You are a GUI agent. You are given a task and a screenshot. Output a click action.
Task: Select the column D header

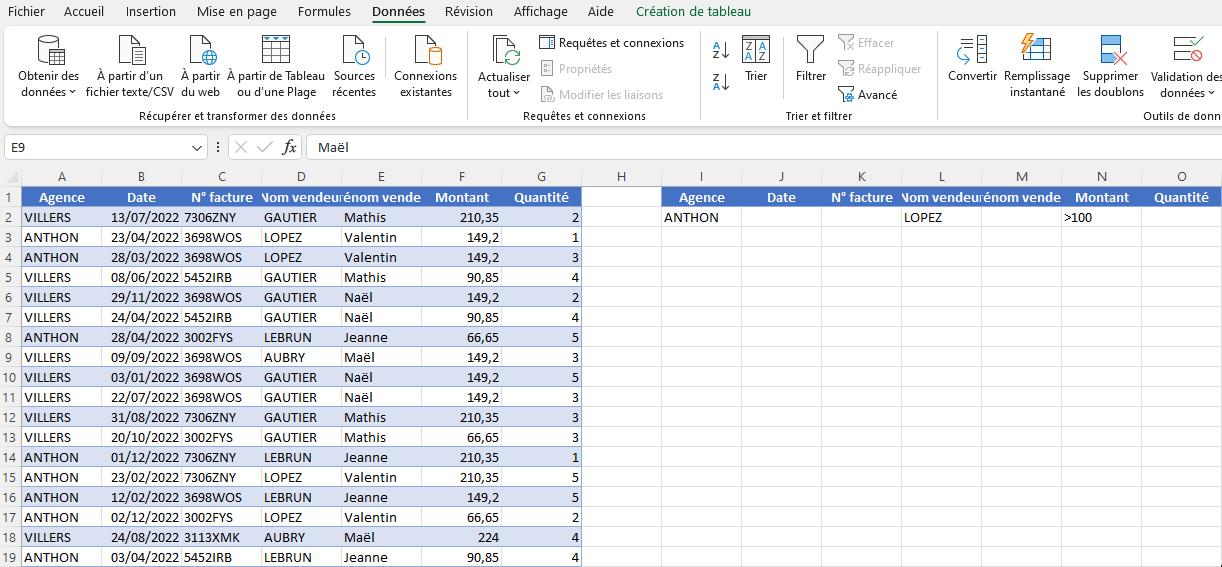[301, 177]
